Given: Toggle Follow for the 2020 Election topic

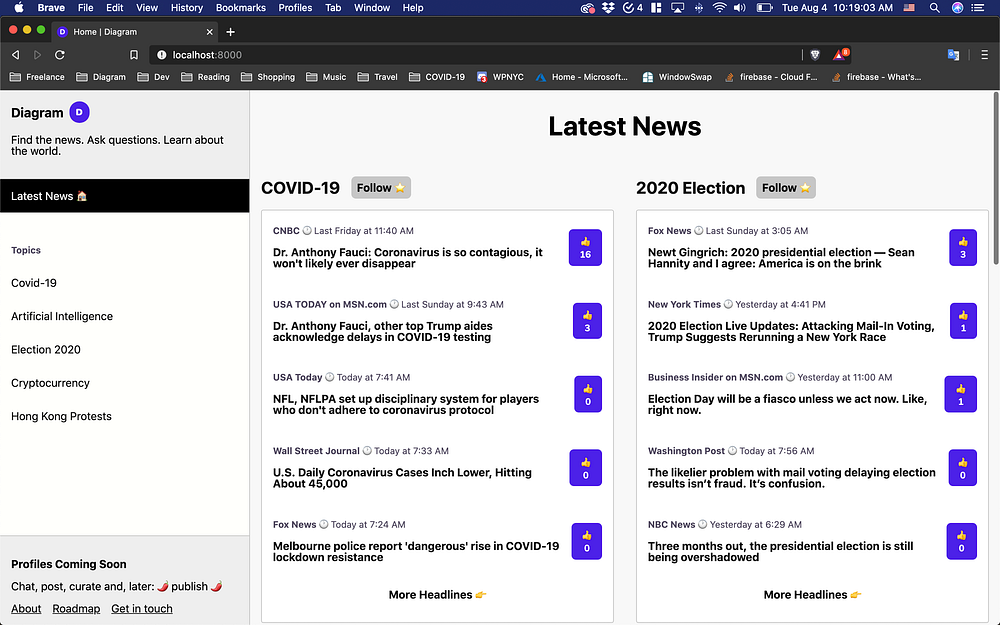Looking at the screenshot, I should pyautogui.click(x=785, y=187).
